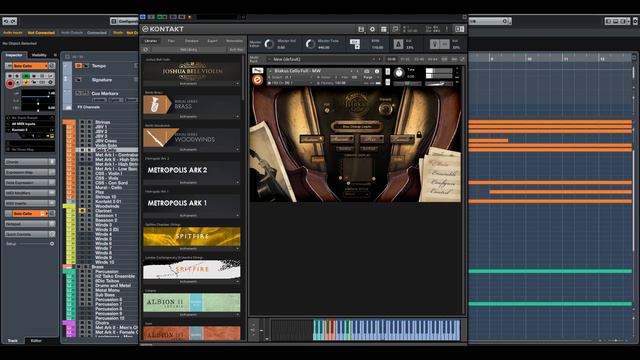
Task: Select the Metropolis Ark 1 library banner
Action: click(x=191, y=203)
